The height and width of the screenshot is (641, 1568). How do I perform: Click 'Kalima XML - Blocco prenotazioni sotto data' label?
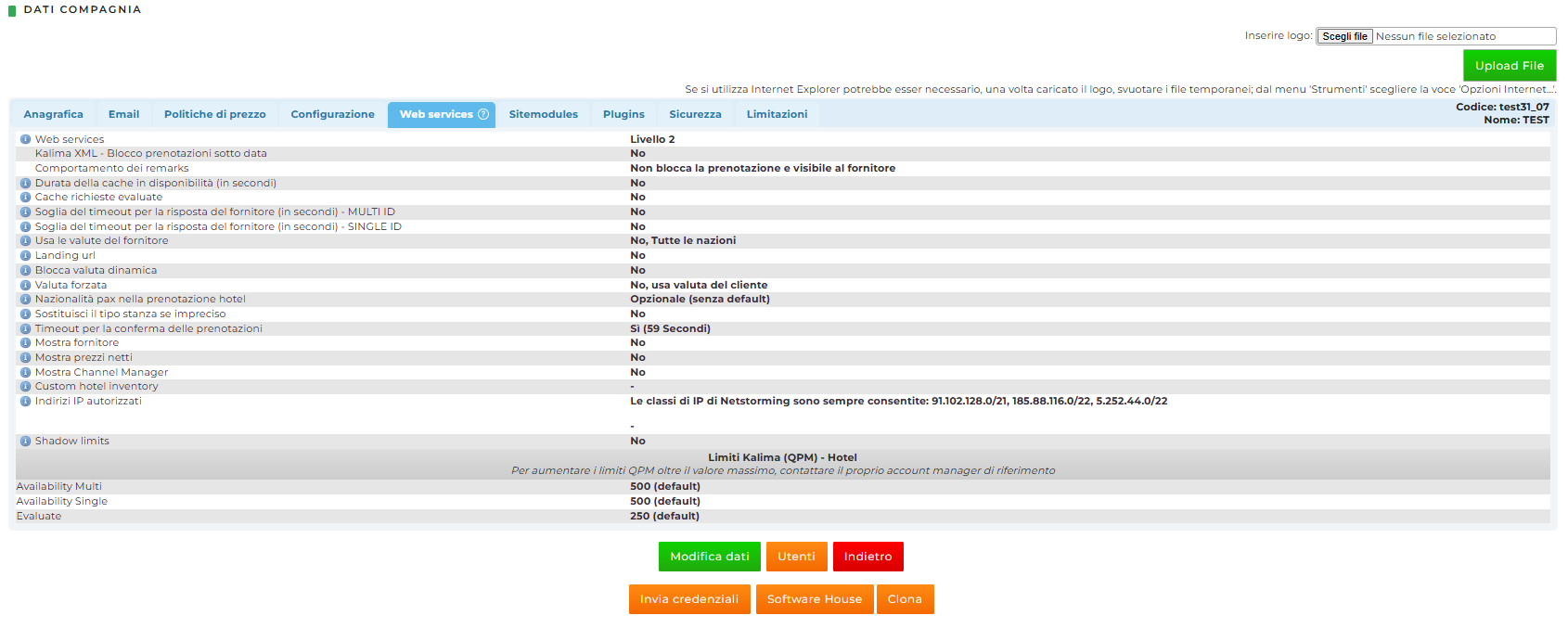pos(151,153)
